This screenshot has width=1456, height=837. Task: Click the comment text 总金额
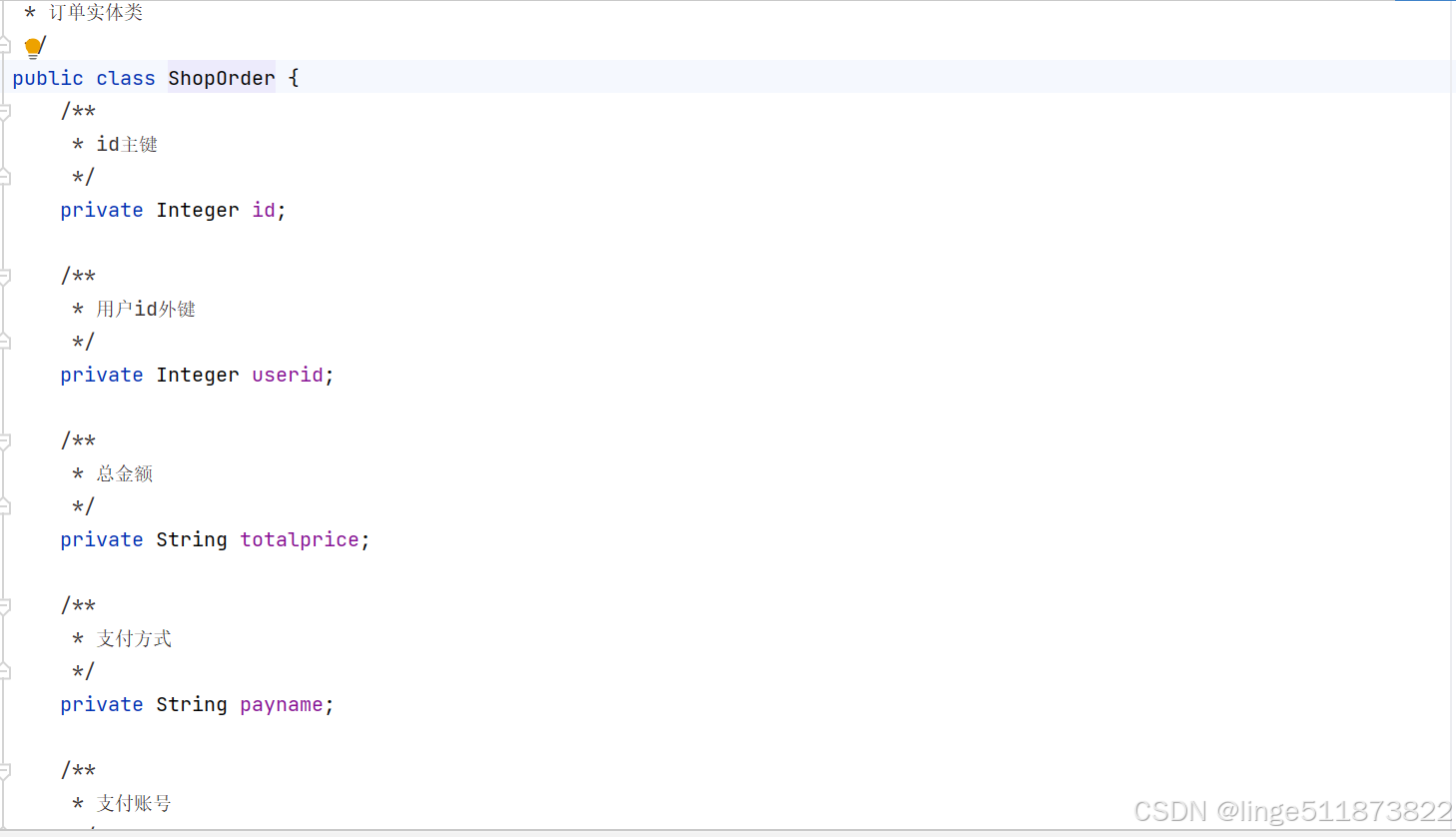[x=124, y=473]
